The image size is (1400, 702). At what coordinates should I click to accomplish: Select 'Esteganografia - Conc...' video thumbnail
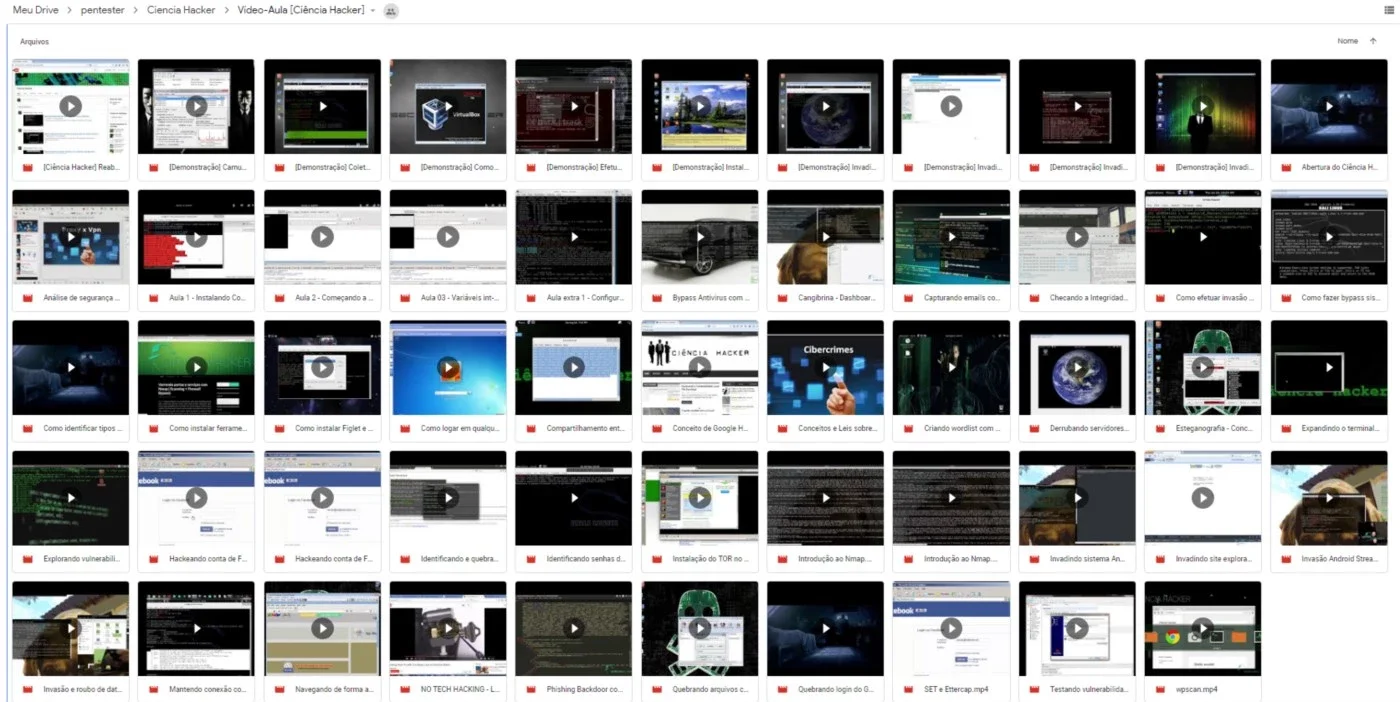coord(1203,367)
